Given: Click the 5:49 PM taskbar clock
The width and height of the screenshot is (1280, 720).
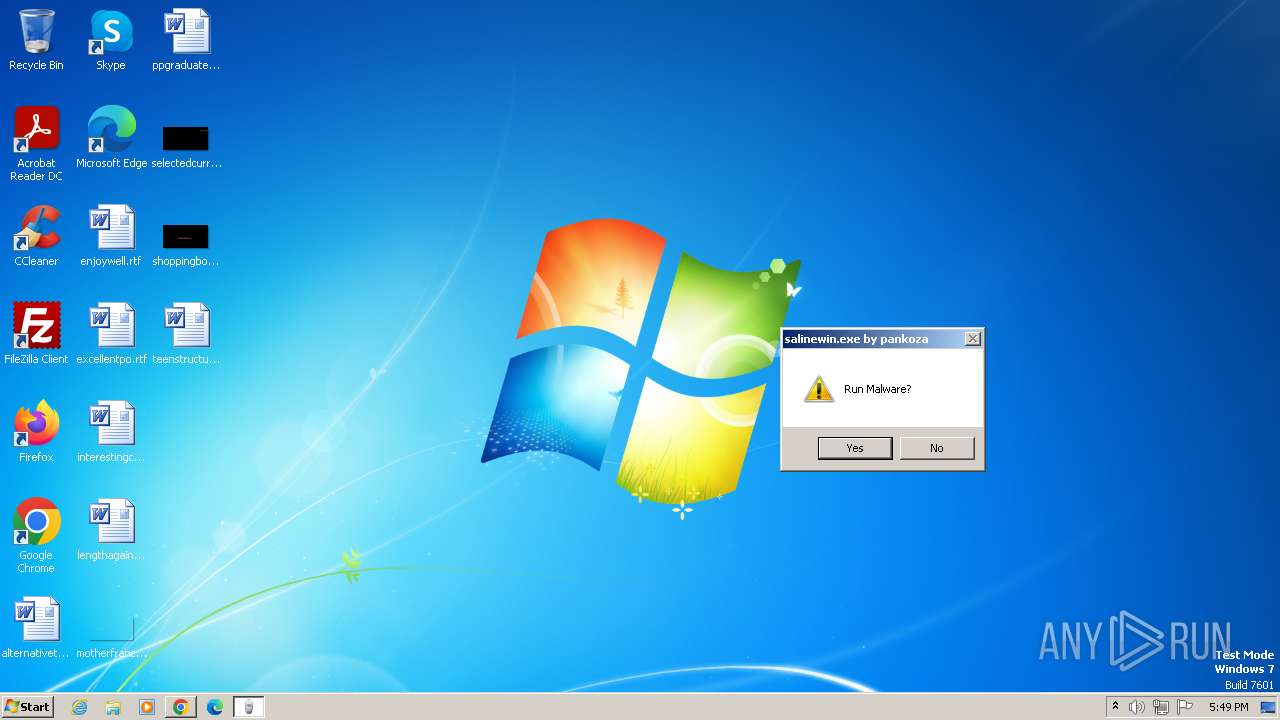Looking at the screenshot, I should point(1229,707).
